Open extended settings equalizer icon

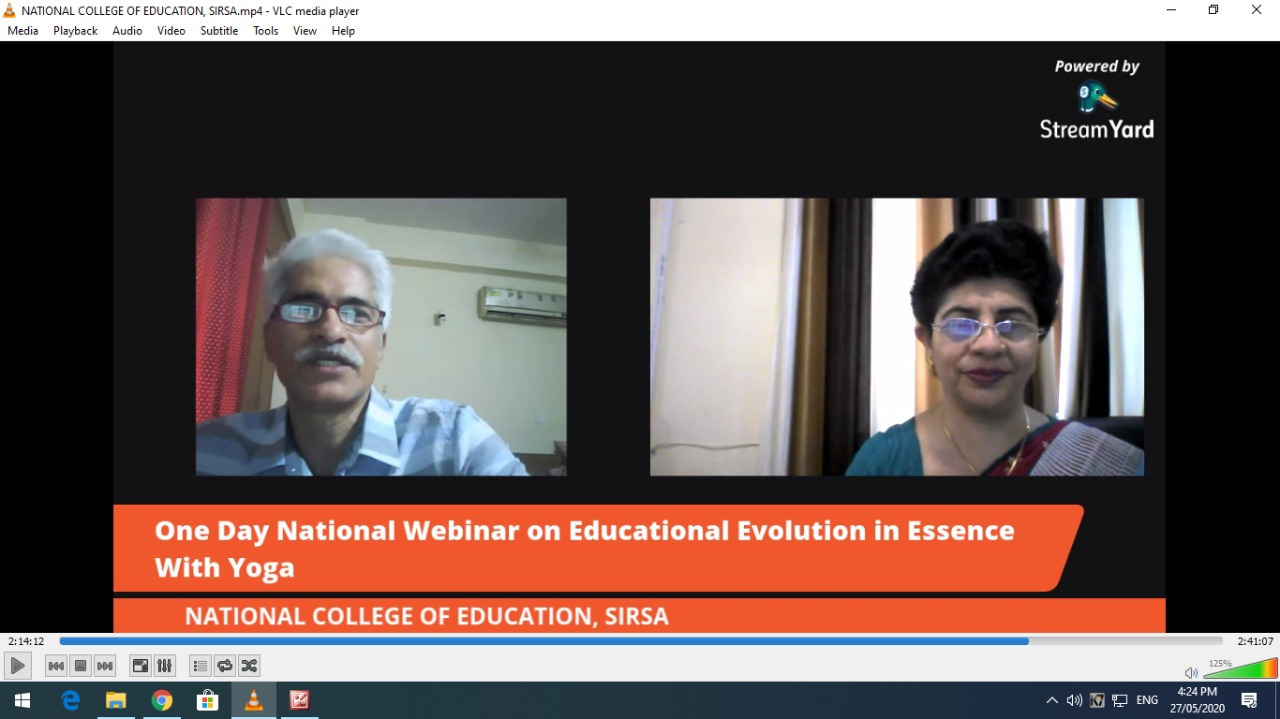pos(165,666)
